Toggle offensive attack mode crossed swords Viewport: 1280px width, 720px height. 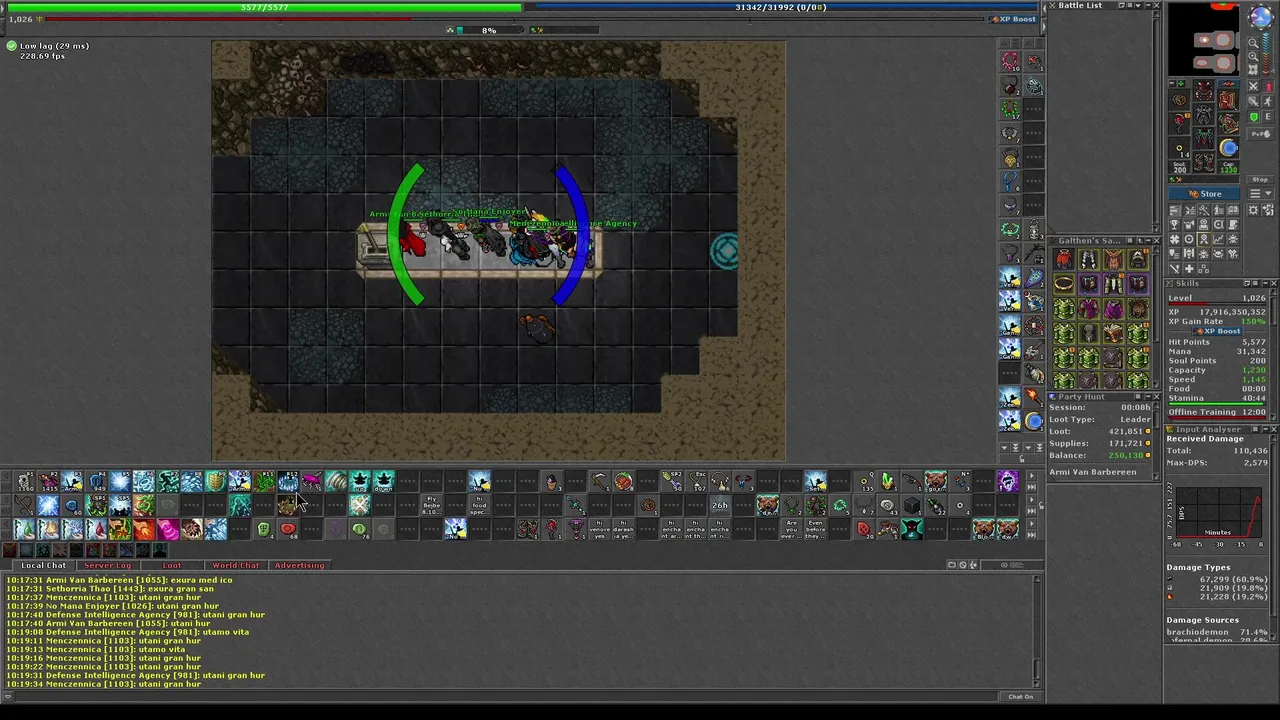(x=1253, y=86)
